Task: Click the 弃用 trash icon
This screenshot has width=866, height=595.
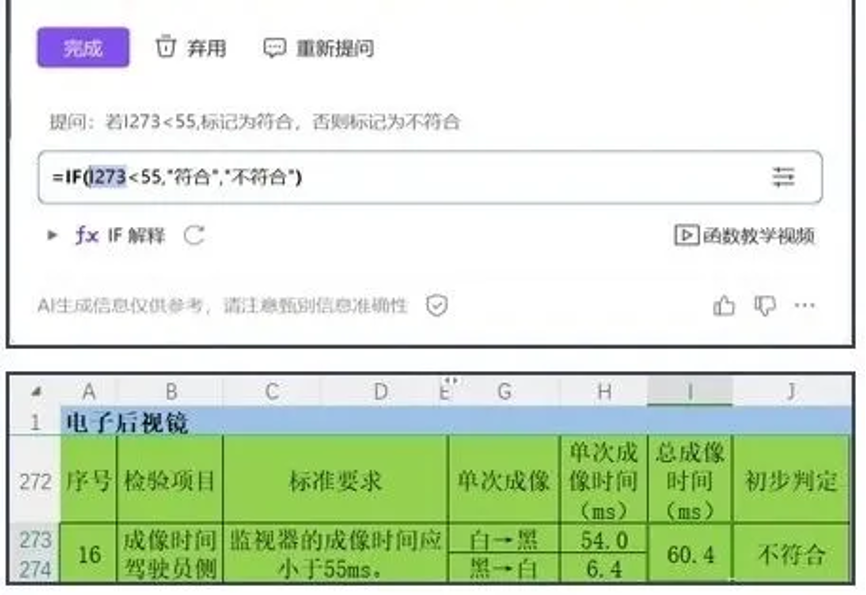Action: click(165, 46)
